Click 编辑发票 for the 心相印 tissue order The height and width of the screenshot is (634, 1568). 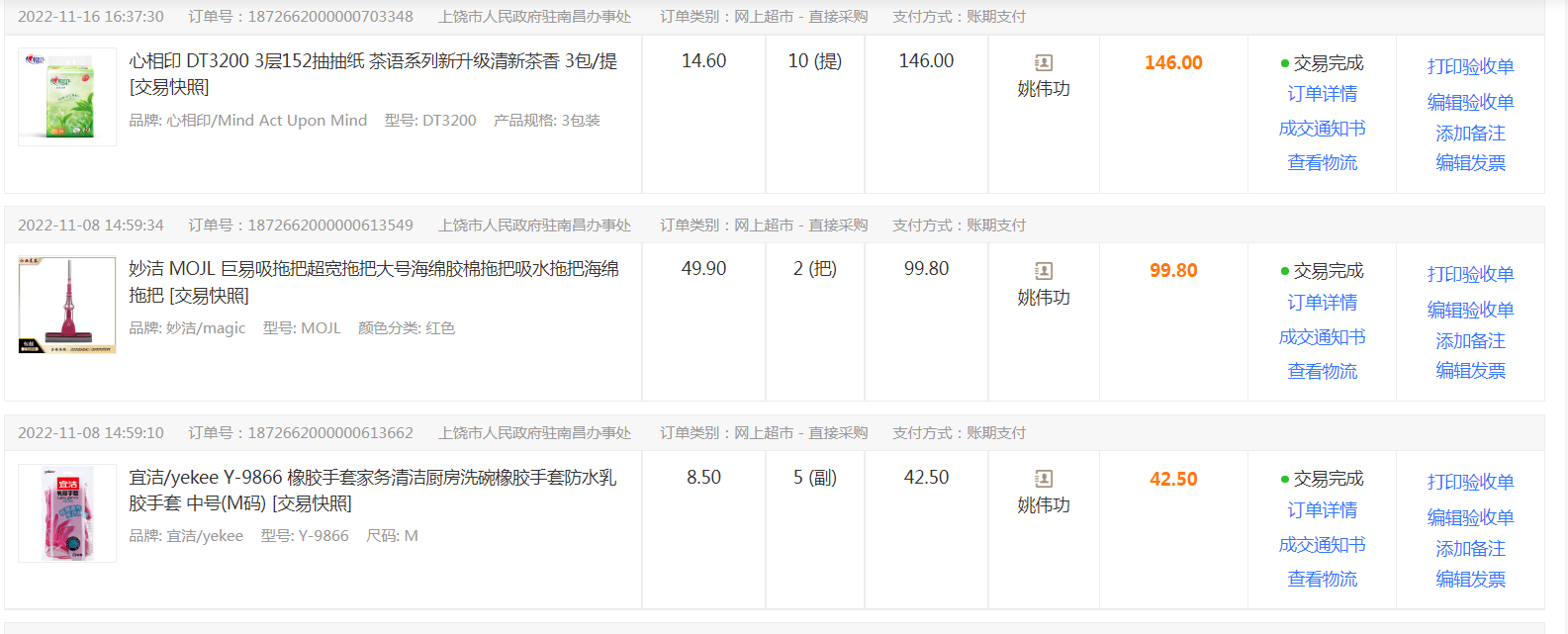(x=1470, y=162)
